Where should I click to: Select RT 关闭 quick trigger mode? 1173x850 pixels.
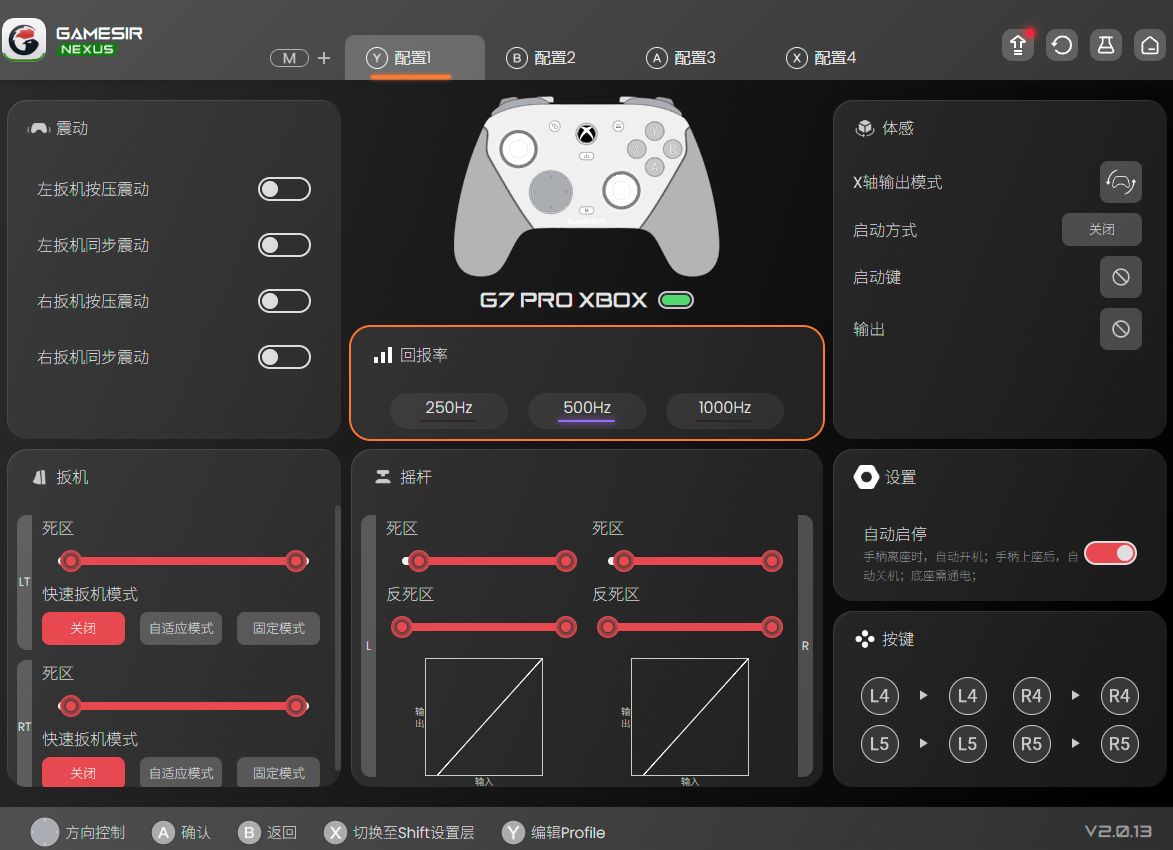tap(83, 772)
